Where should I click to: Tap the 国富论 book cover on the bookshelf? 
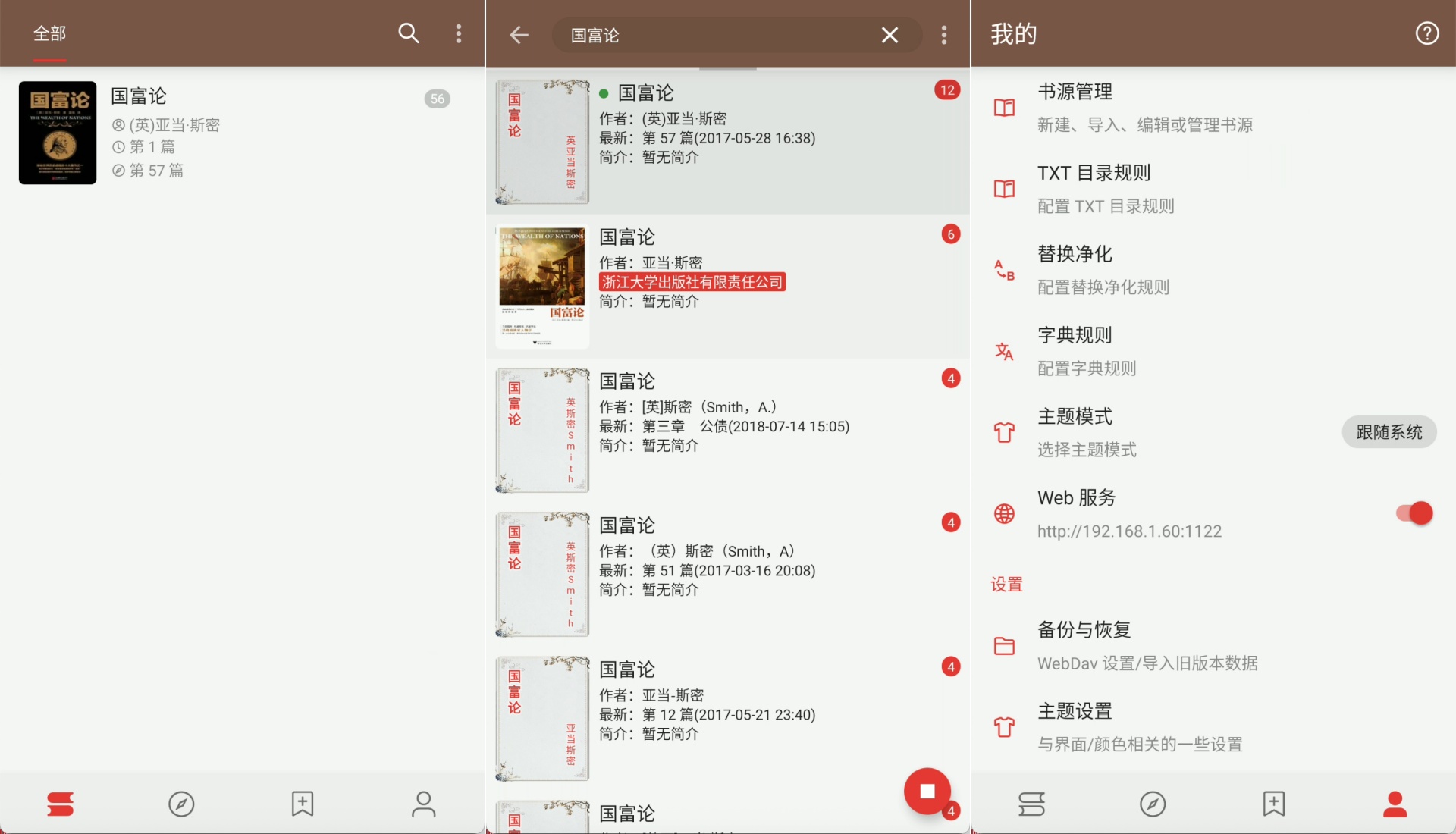point(57,133)
